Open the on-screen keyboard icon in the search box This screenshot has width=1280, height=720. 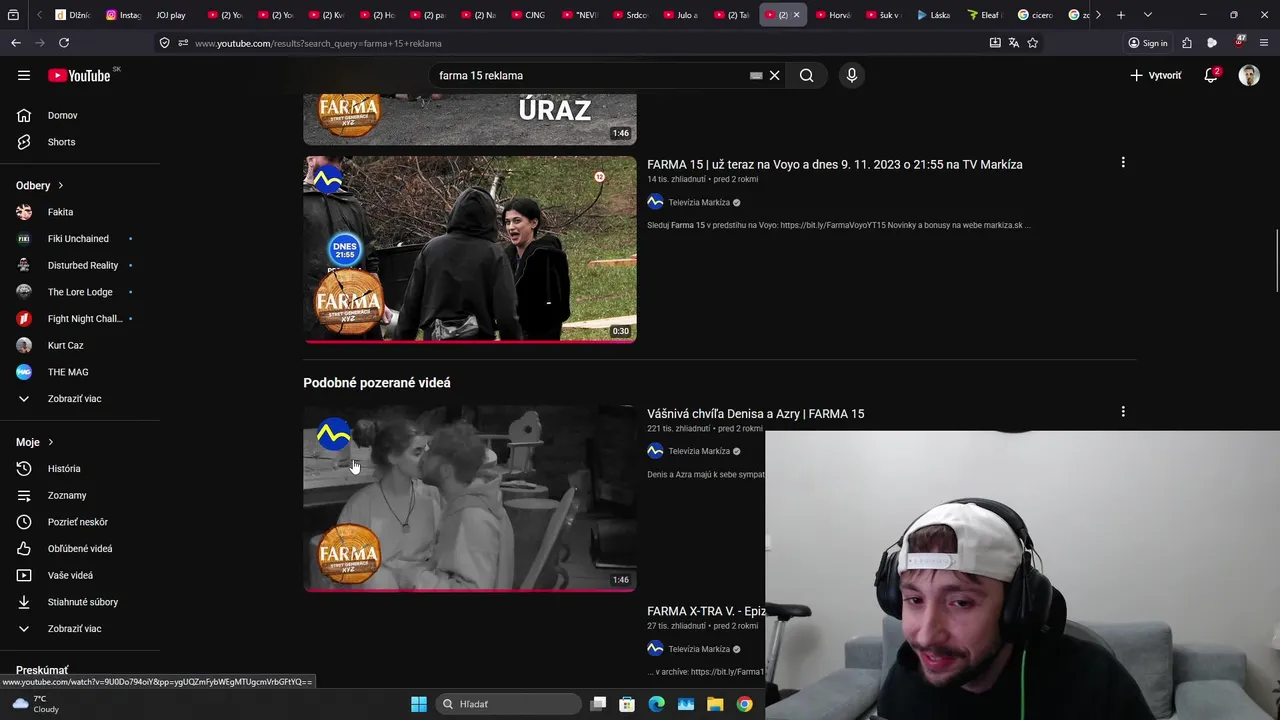click(x=756, y=75)
